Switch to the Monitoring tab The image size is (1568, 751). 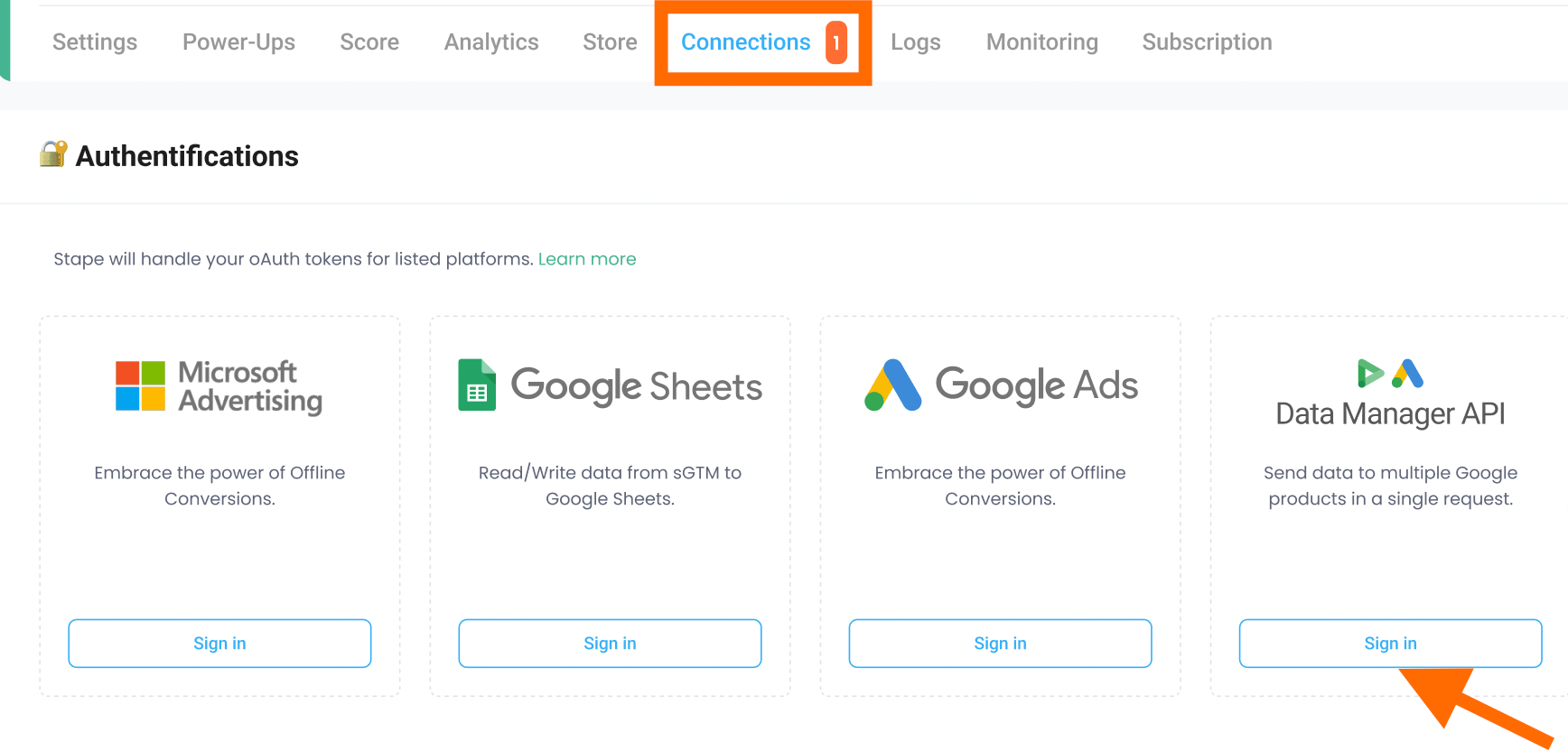(x=1042, y=42)
